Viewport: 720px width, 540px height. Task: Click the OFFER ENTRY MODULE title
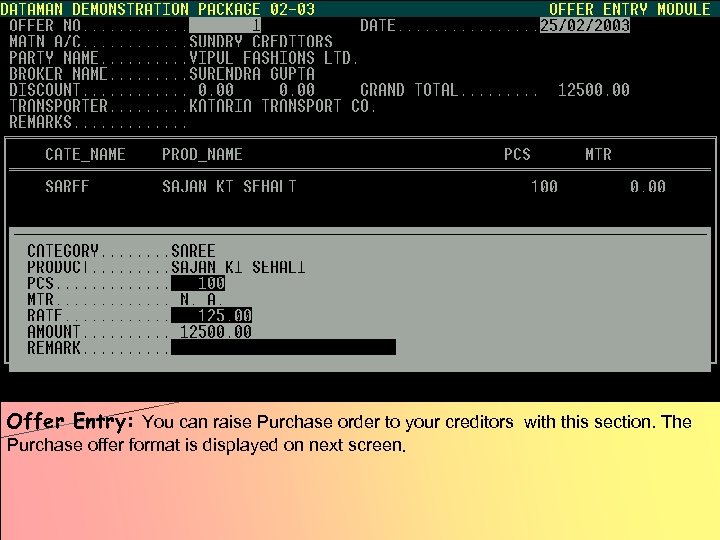pos(630,9)
